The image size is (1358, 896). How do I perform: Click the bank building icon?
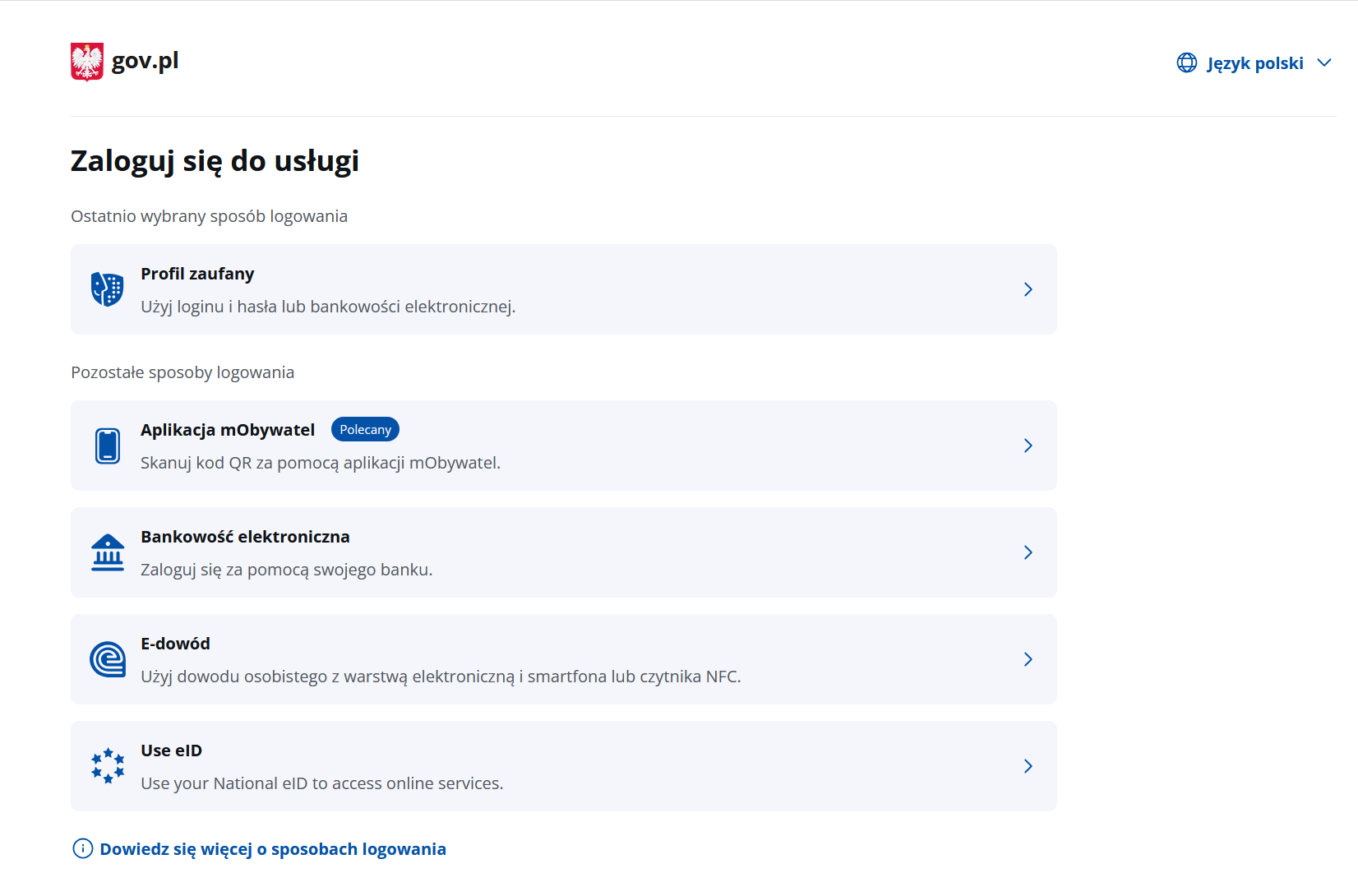107,552
